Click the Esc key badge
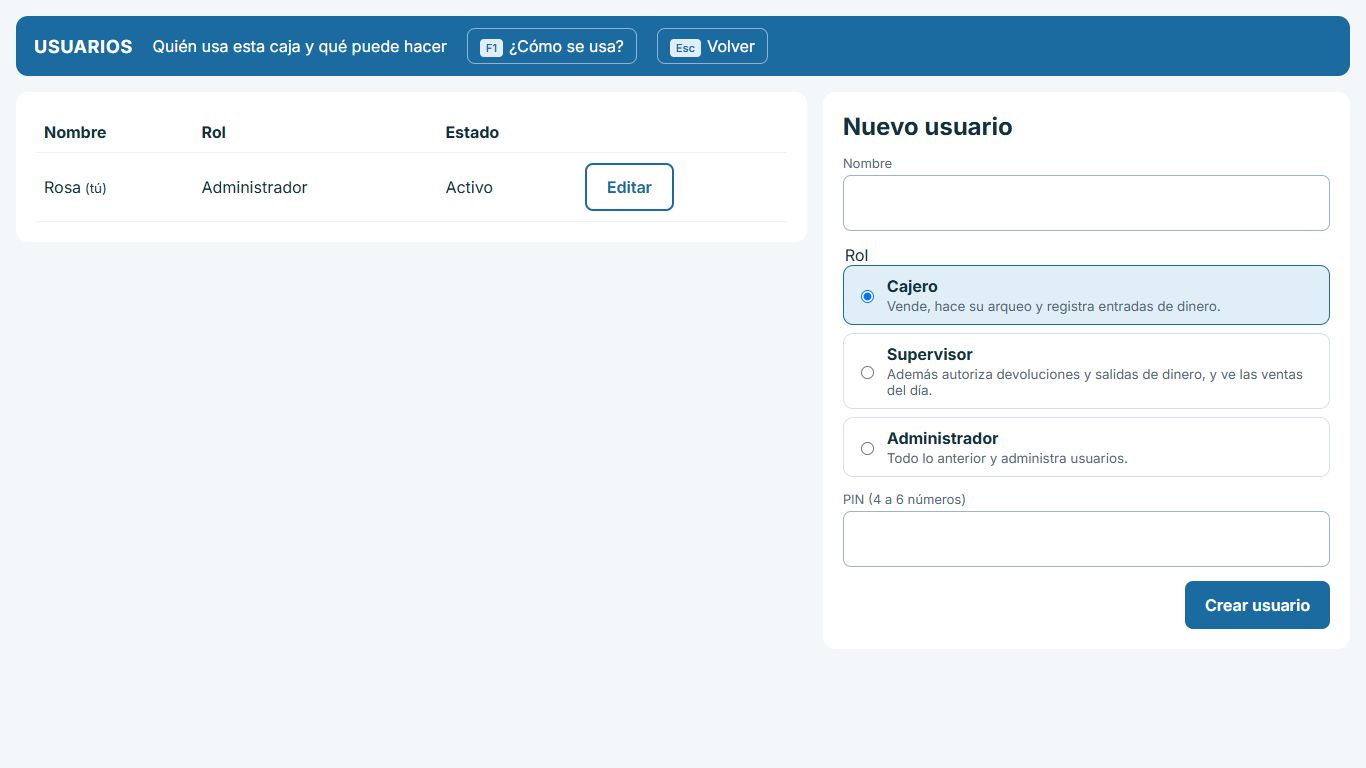Image resolution: width=1366 pixels, height=768 pixels. (x=685, y=47)
